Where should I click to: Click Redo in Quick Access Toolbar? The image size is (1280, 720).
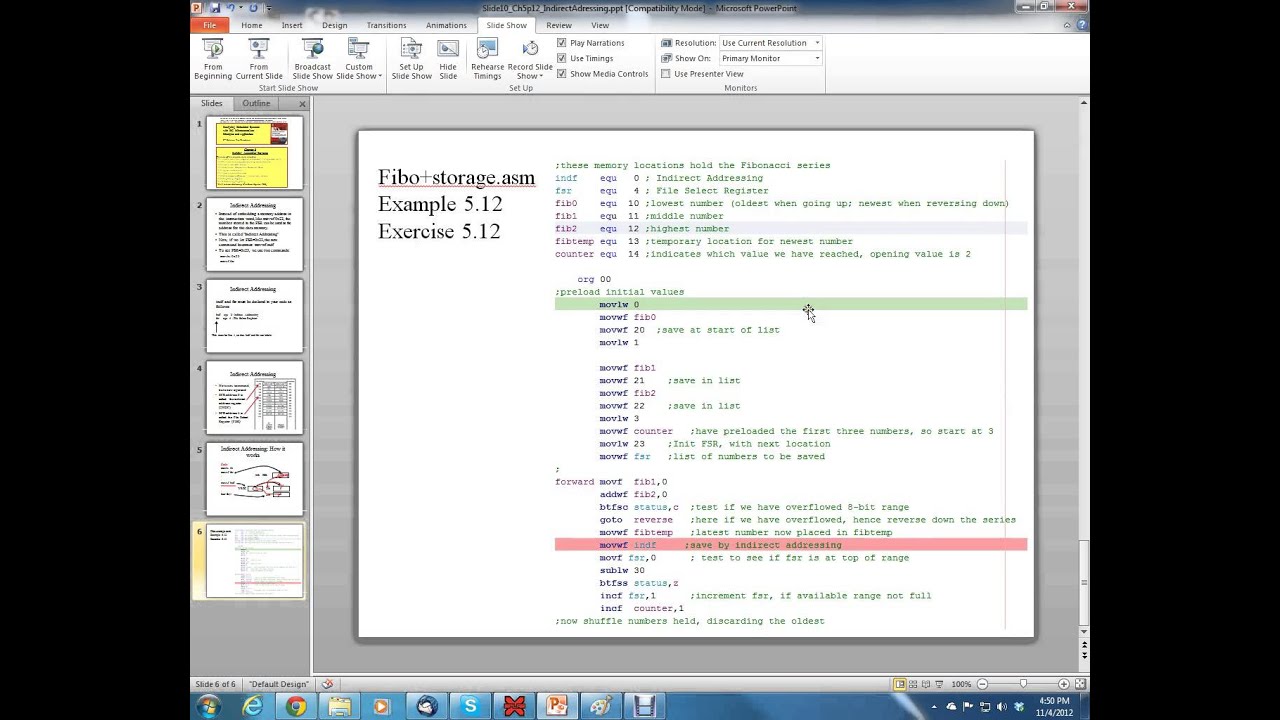[254, 8]
